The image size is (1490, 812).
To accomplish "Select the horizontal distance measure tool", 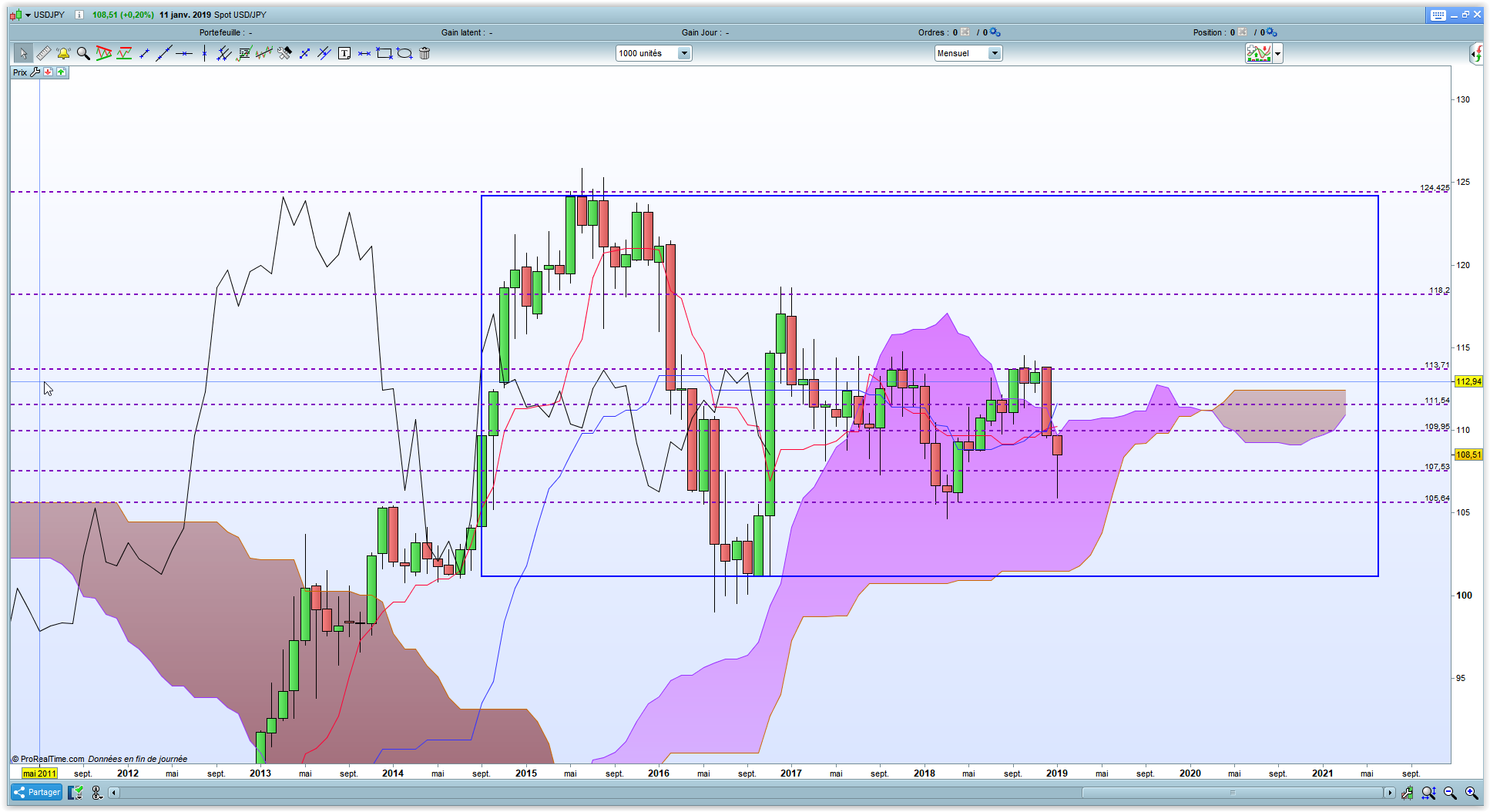I will [x=364, y=53].
